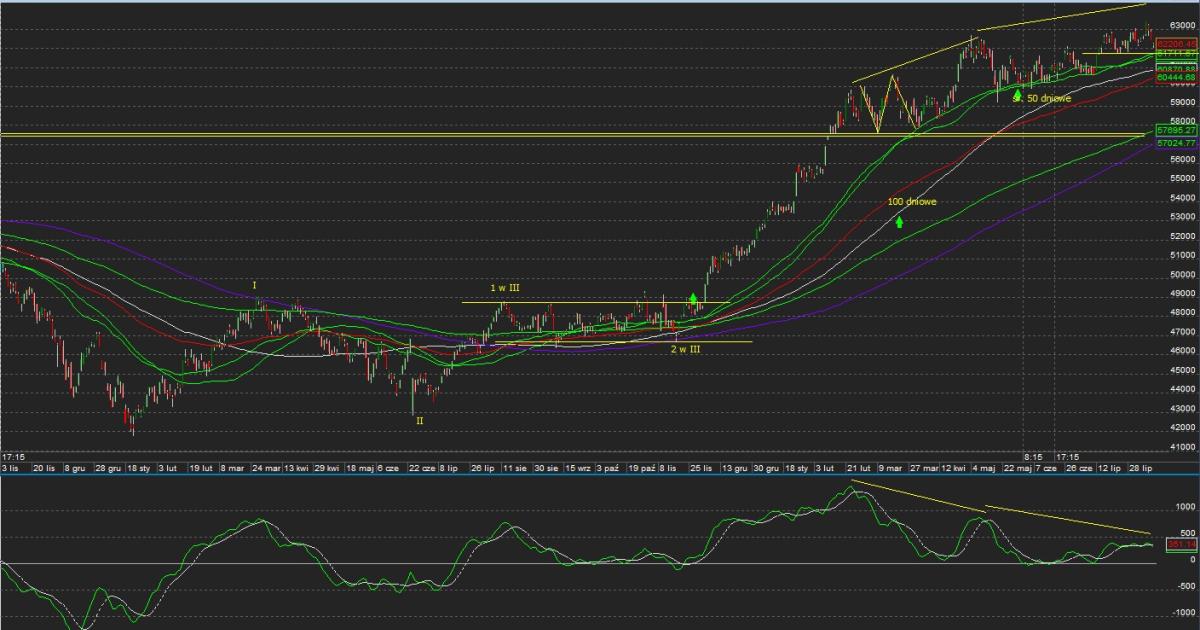This screenshot has height=630, width=1200.
Task: Click the 8:15 session time marker
Action: [x=1033, y=456]
